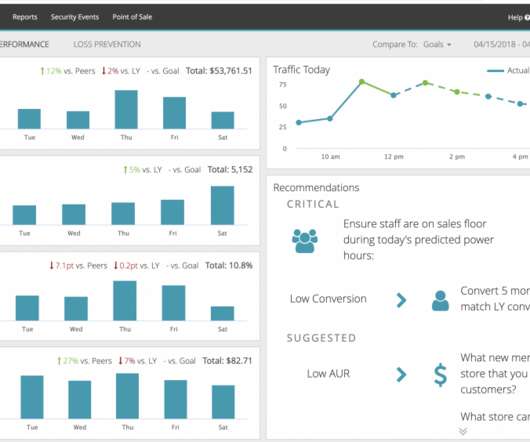The image size is (530, 442).
Task: Click the red arrow beside 7.1pt vs. Peers
Action: [x=52, y=266]
